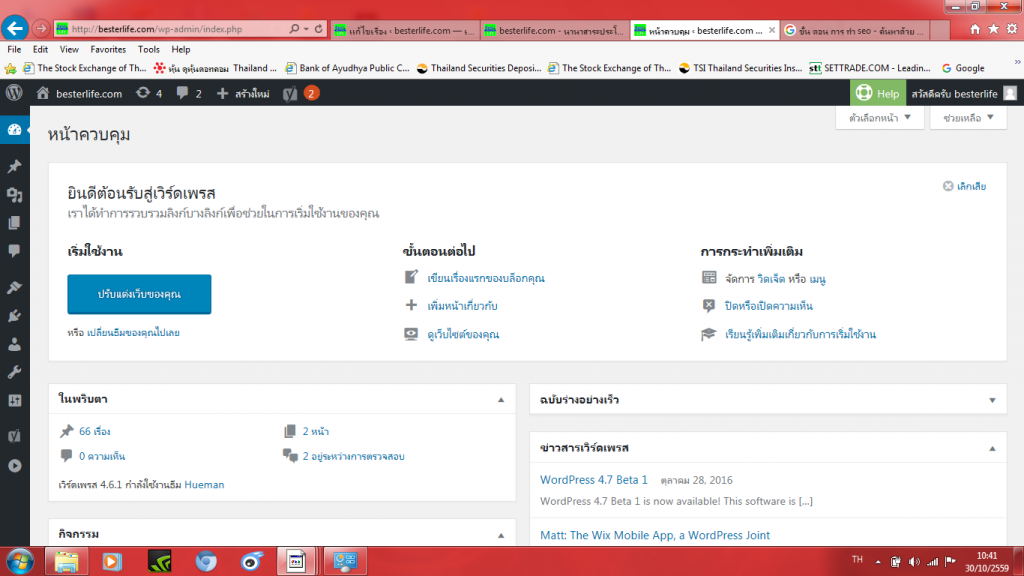Screen dimensions: 1024x576
Task: Open Yoast SEO icon in admin bar
Action: click(290, 93)
